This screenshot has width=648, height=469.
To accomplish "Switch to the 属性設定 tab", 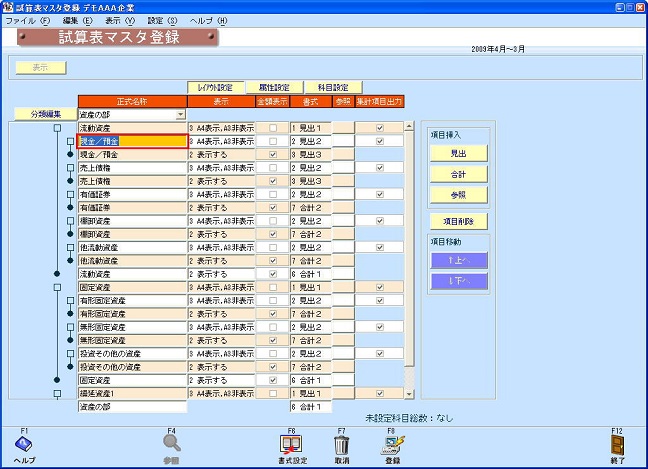I will click(266, 87).
